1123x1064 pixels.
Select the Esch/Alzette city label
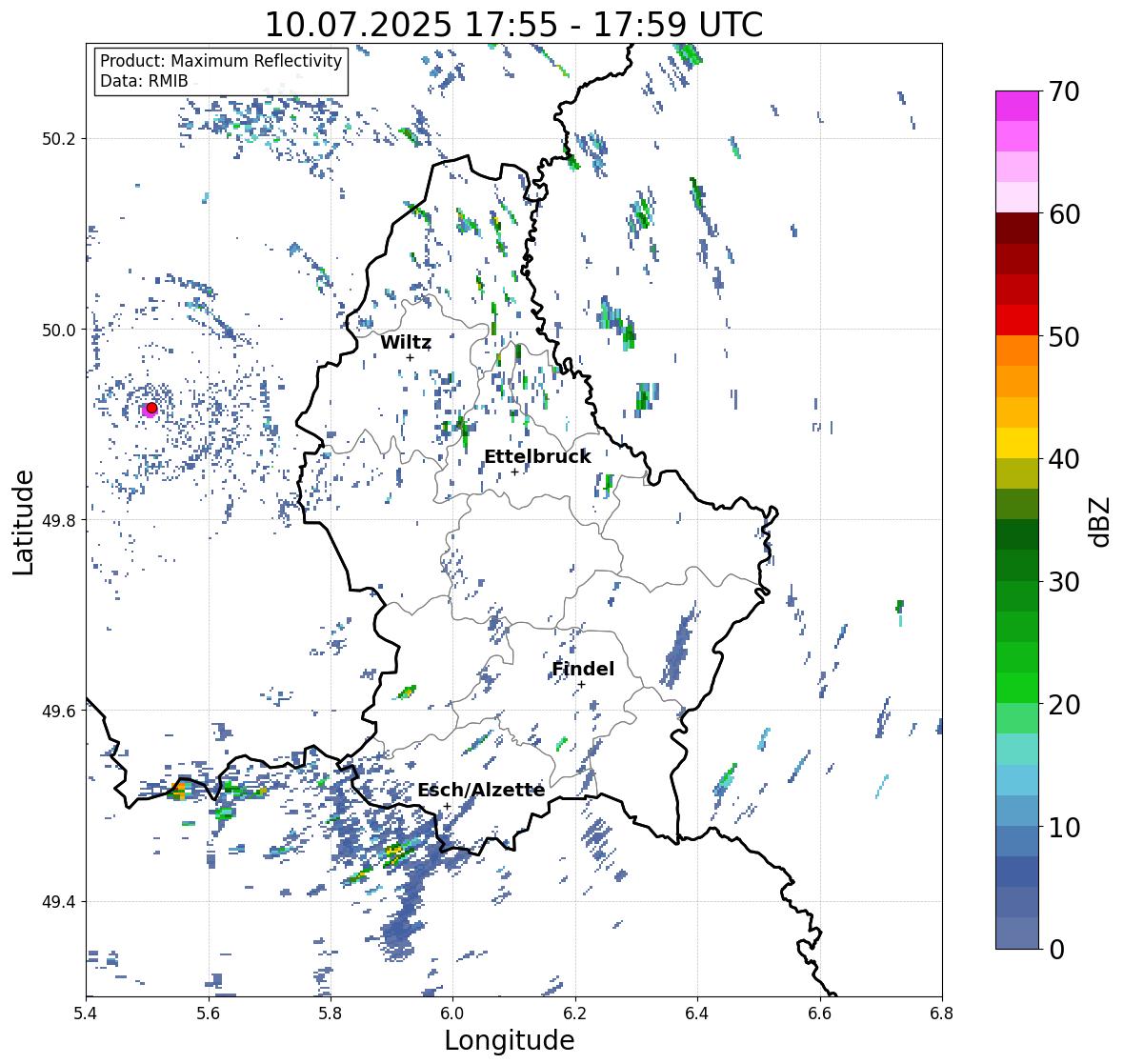481,790
